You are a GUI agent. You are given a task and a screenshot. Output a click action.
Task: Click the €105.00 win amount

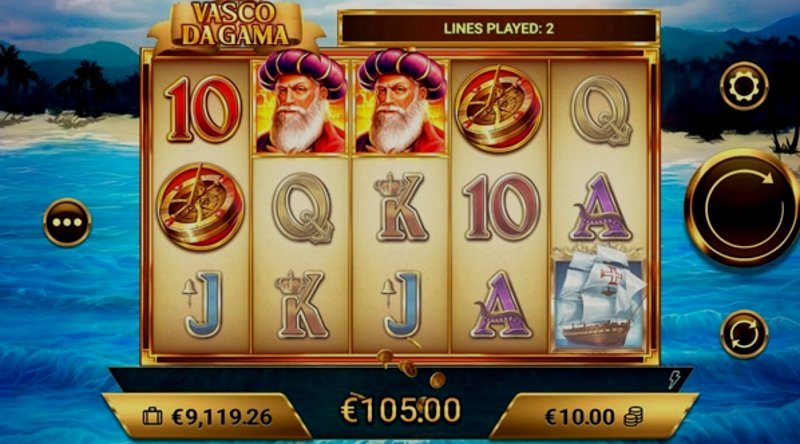pyautogui.click(x=401, y=410)
